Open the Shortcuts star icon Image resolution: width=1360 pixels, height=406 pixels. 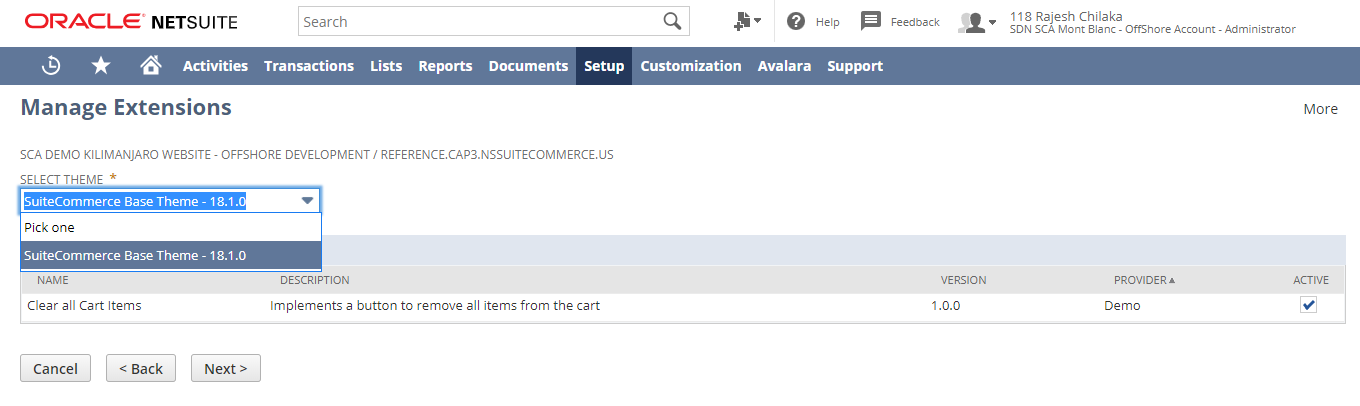101,66
